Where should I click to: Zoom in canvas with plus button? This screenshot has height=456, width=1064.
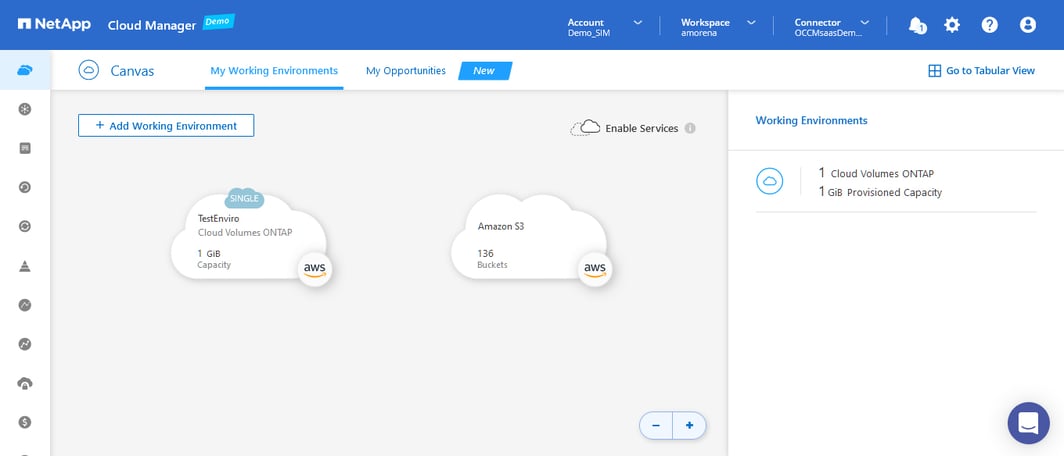pyautogui.click(x=689, y=426)
